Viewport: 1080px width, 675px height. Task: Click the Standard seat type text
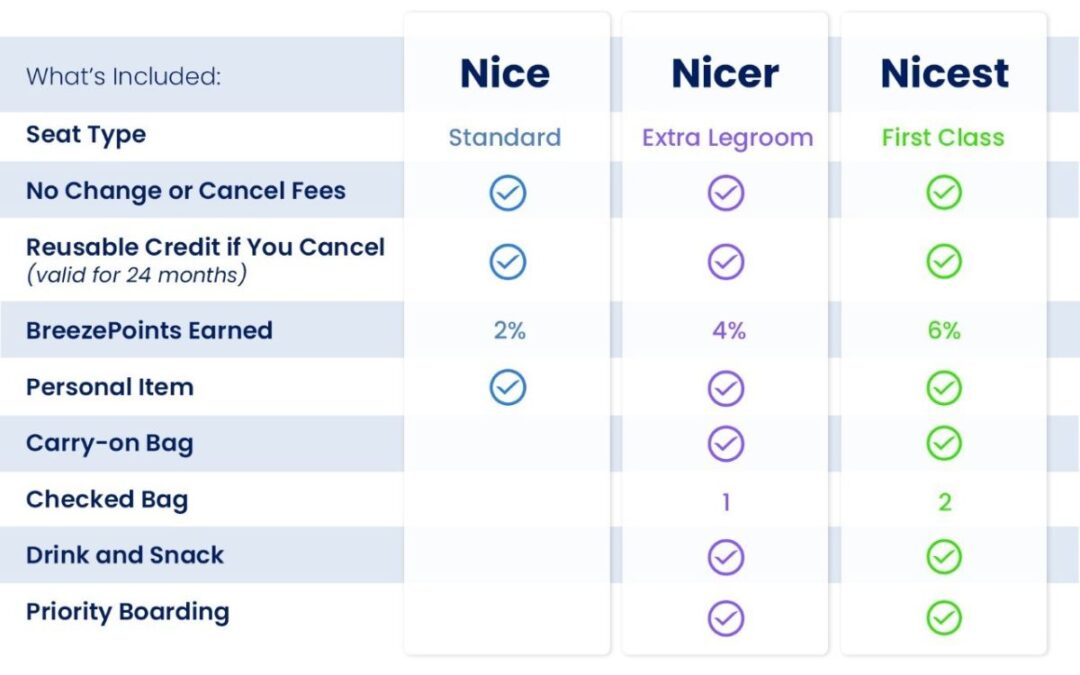pos(505,137)
